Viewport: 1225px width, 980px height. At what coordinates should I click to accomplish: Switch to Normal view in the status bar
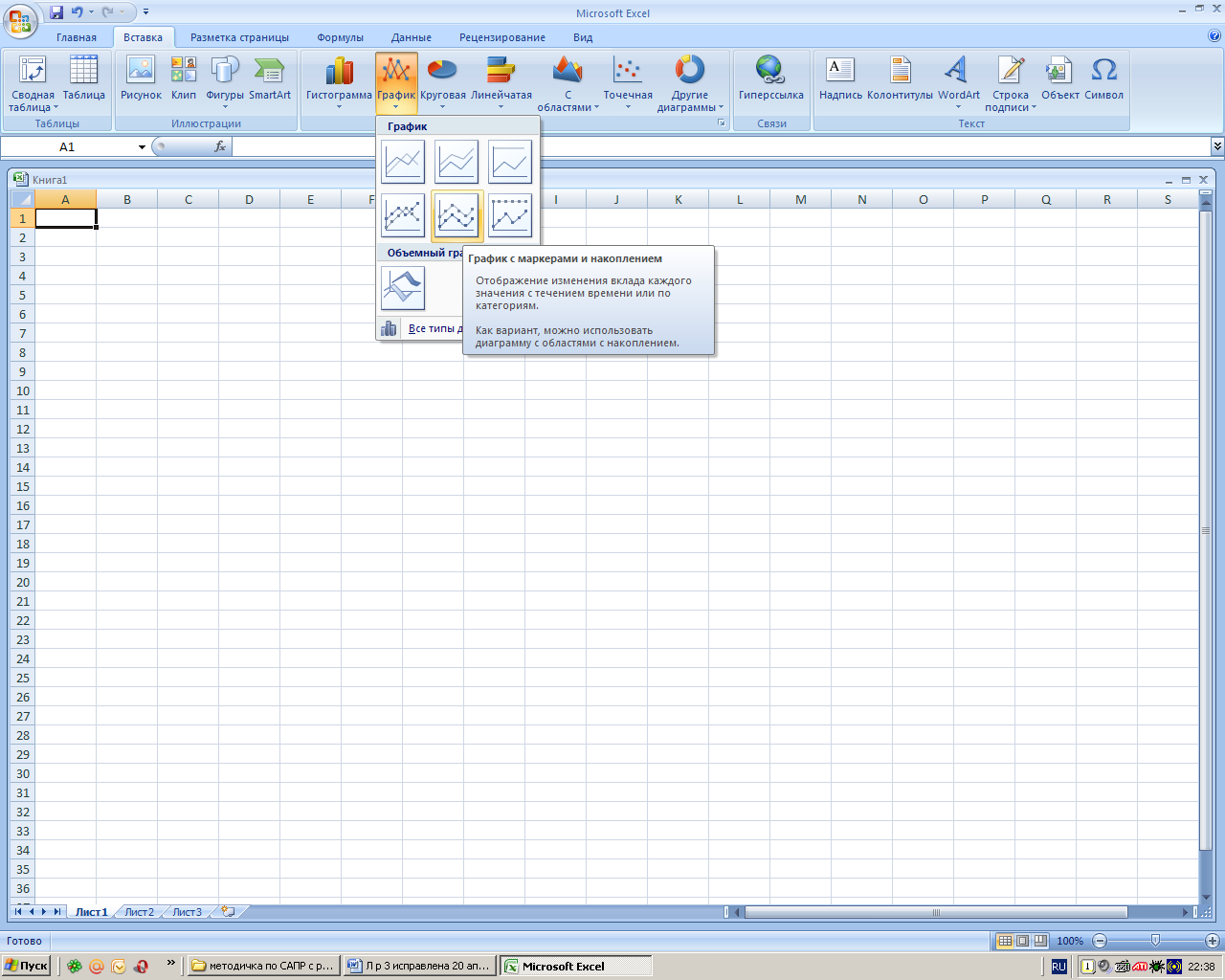(1005, 941)
